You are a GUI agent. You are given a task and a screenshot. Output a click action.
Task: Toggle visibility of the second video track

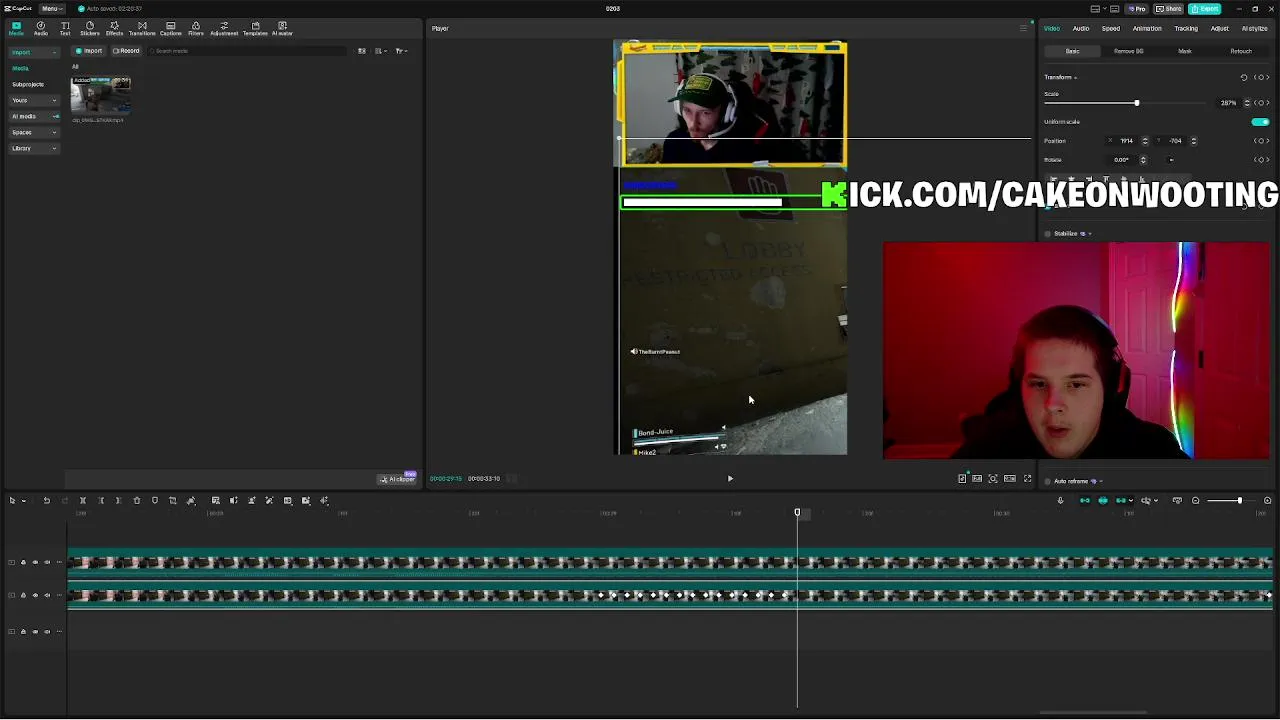tap(35, 595)
